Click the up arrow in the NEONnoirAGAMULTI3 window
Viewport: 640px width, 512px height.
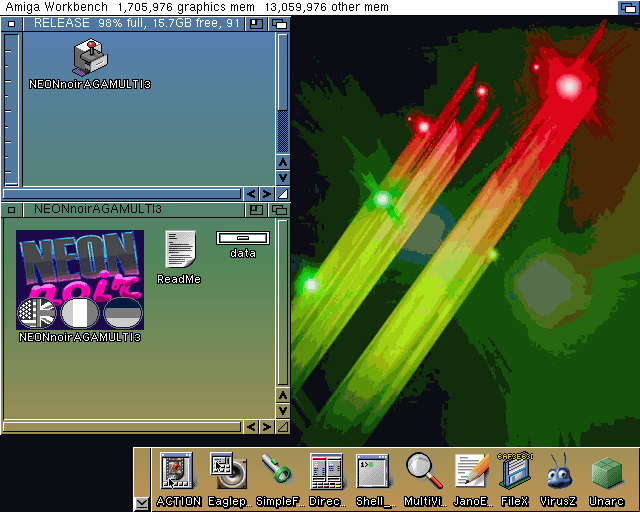pyautogui.click(x=283, y=395)
